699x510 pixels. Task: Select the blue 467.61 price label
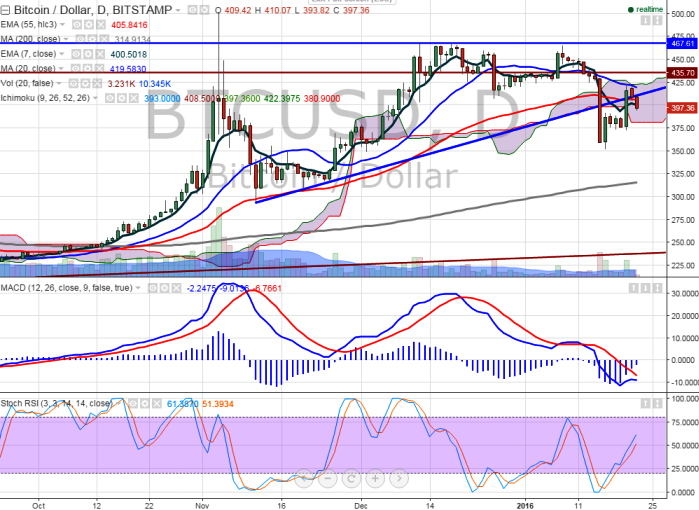tap(682, 43)
